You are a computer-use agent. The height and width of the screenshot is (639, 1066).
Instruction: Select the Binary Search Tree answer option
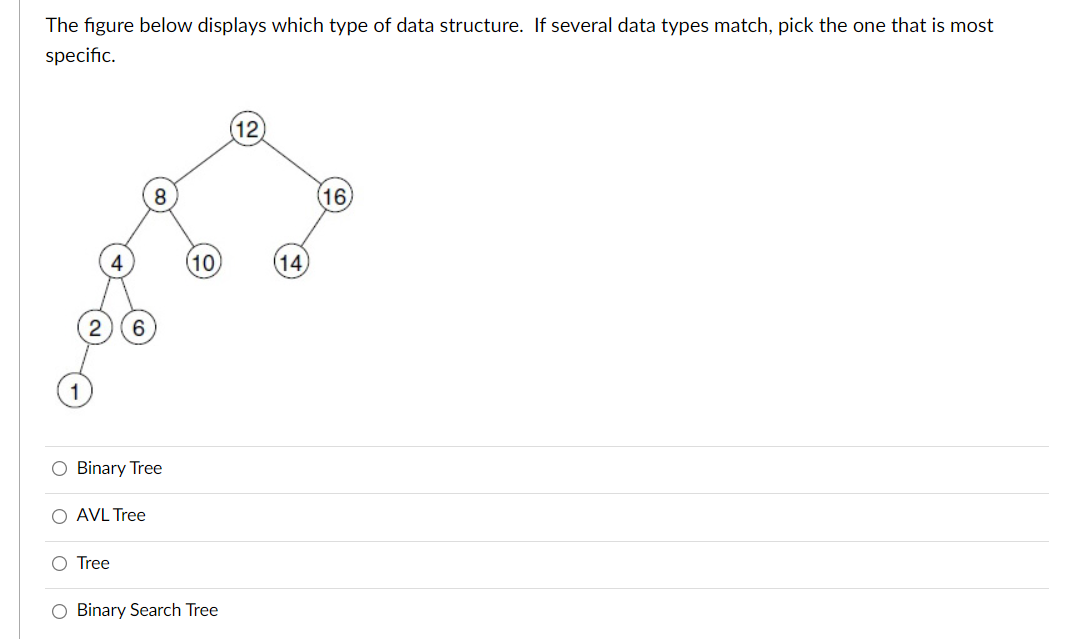[59, 609]
